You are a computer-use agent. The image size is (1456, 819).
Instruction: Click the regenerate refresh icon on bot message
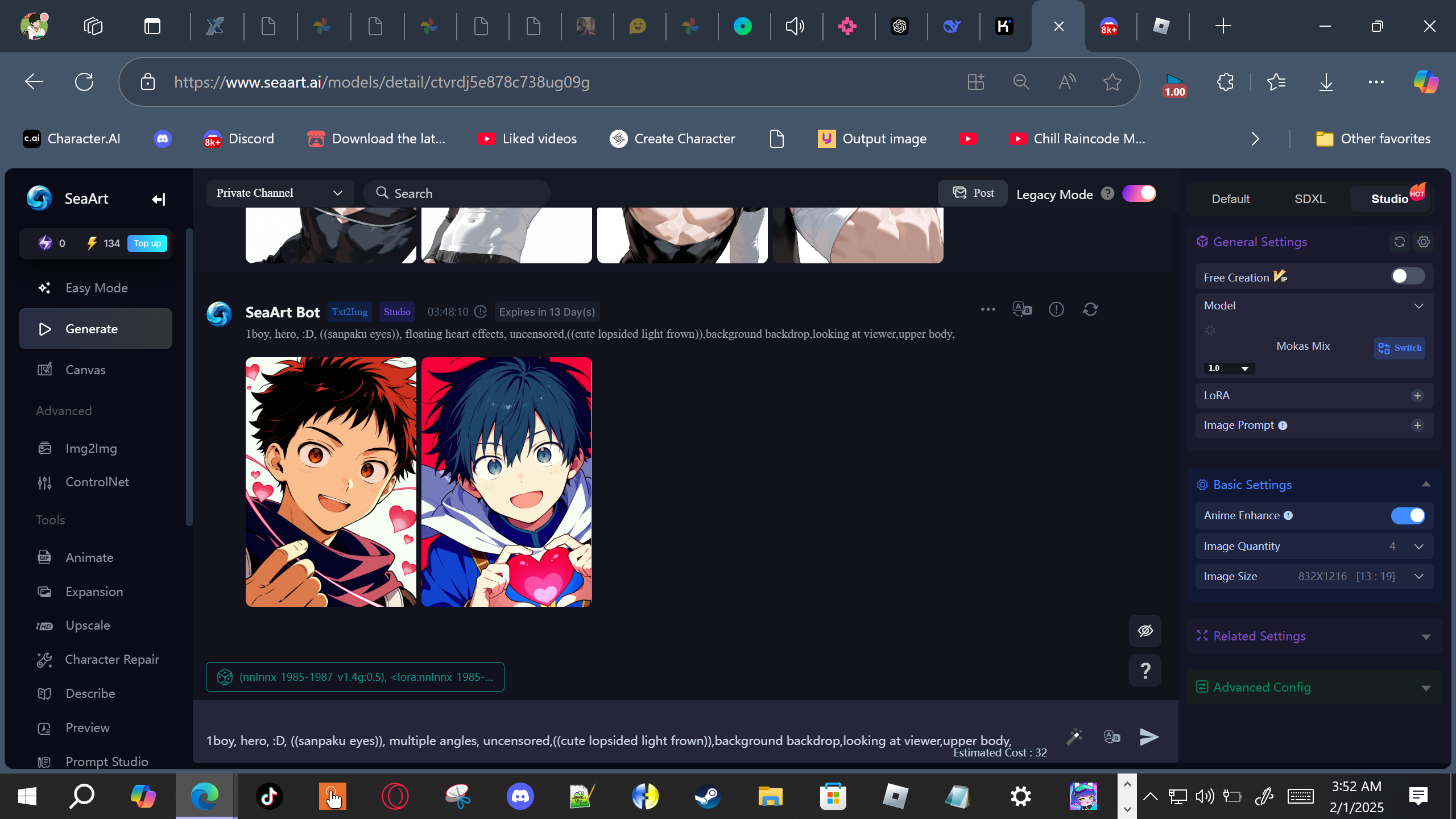tap(1090, 309)
